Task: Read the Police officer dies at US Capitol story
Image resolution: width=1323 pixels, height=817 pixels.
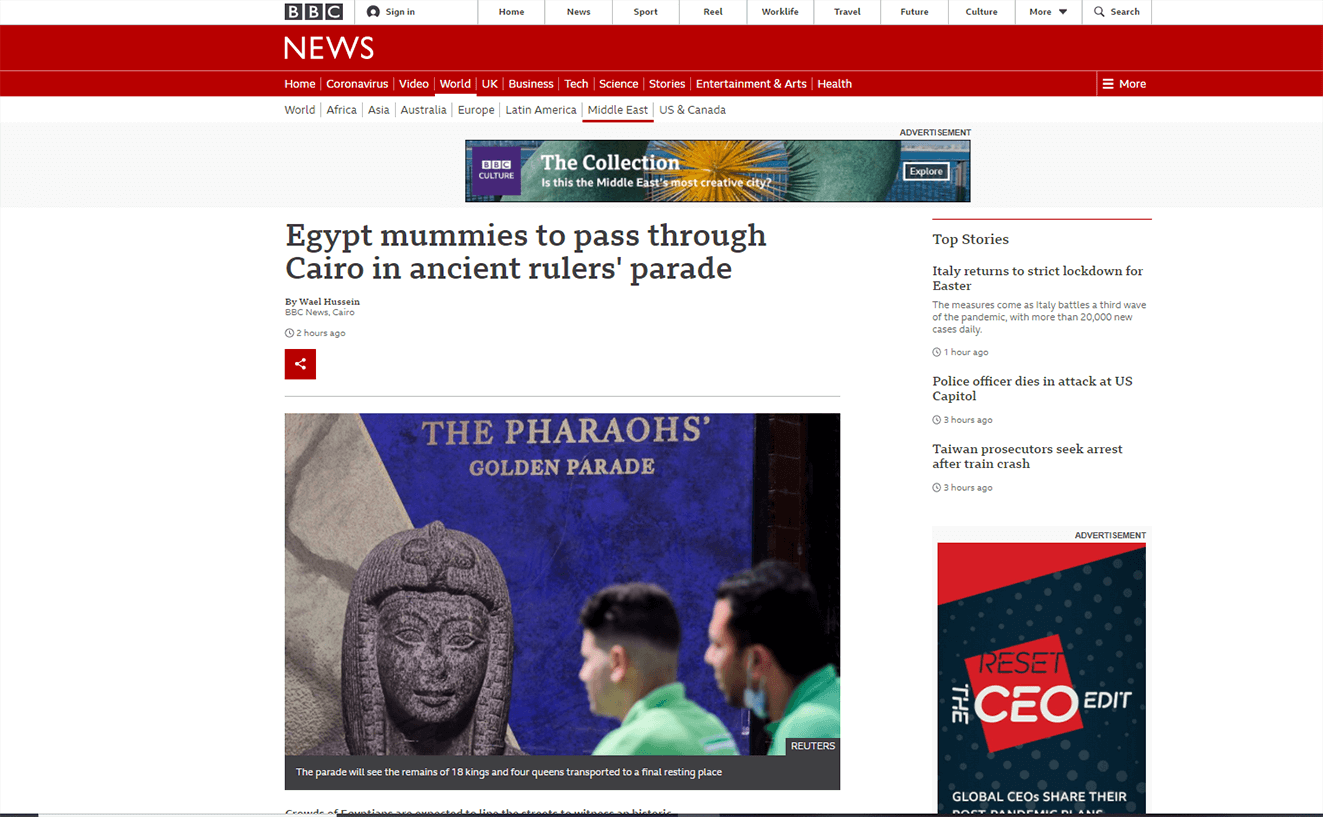Action: (1032, 388)
